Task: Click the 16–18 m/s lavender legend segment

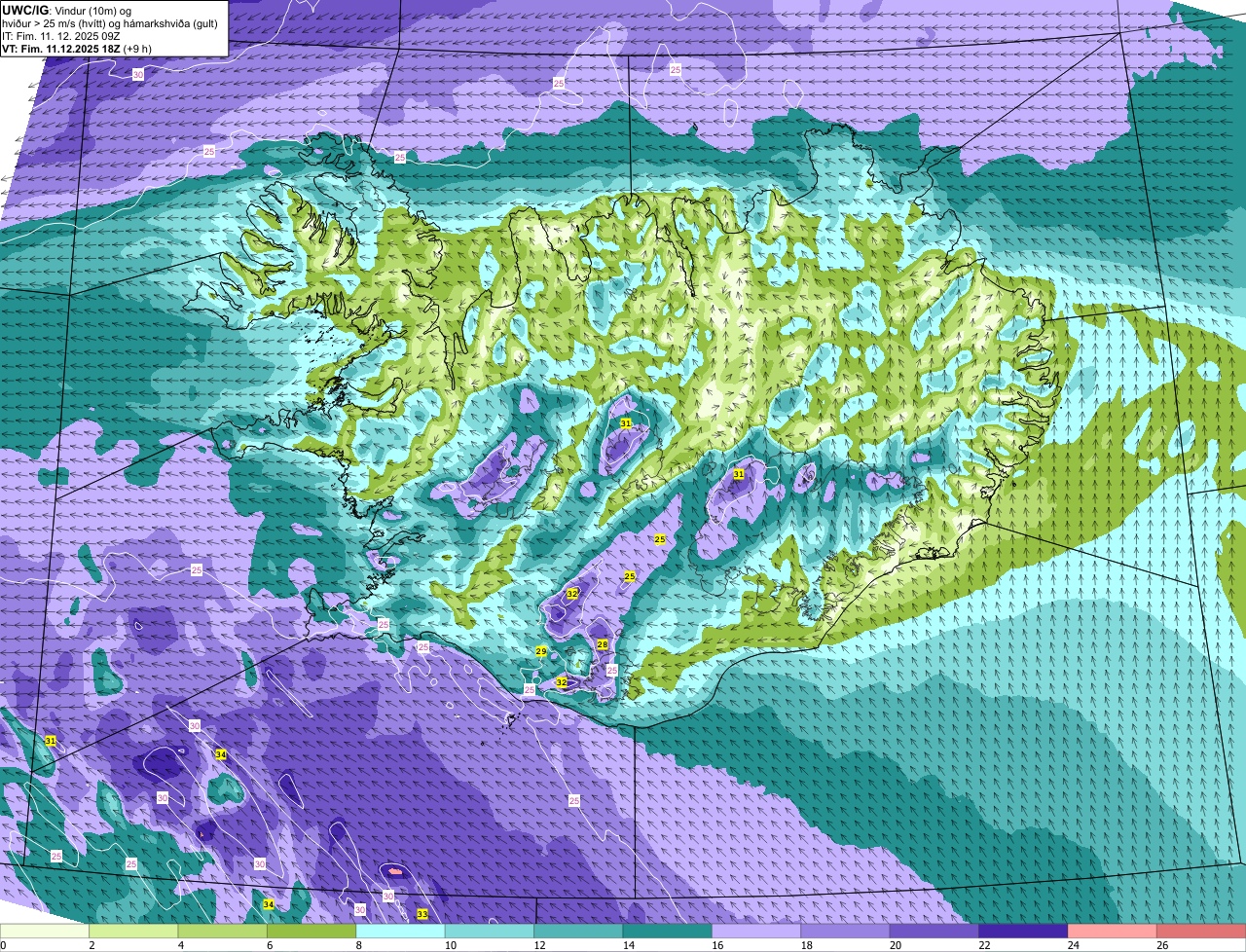Action: [757, 932]
